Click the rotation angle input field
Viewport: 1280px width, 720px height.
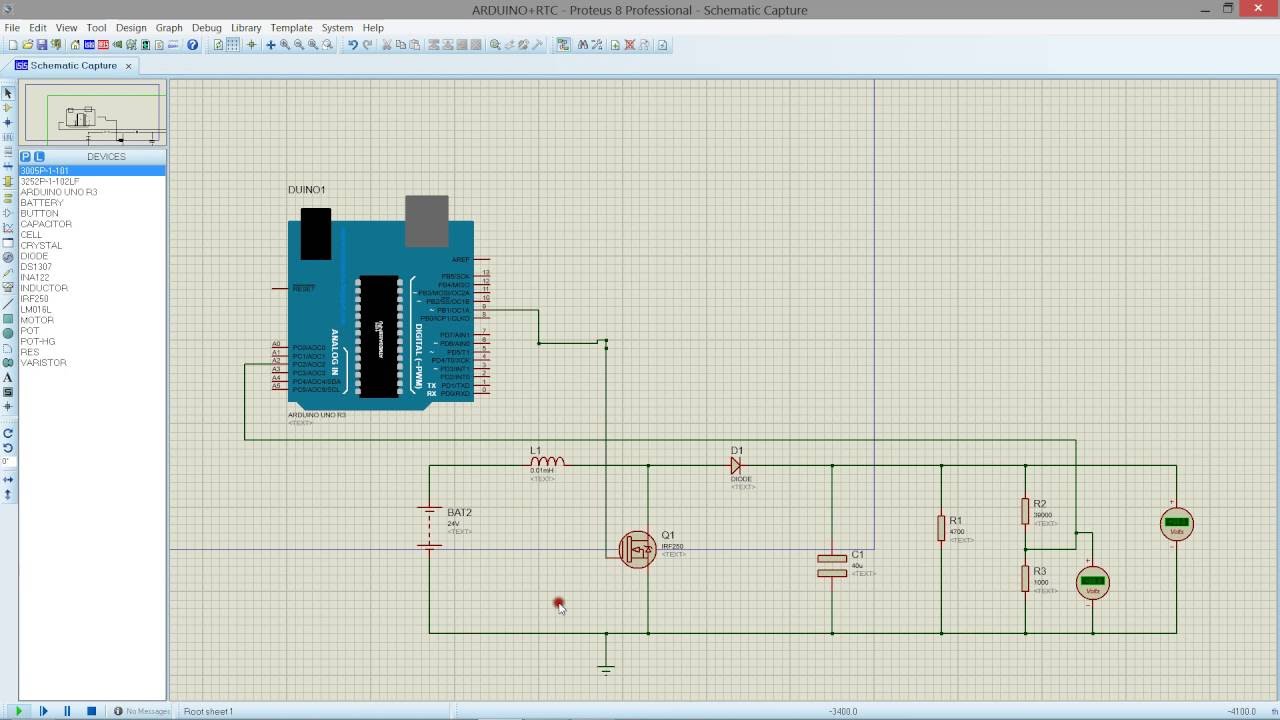tap(8, 462)
